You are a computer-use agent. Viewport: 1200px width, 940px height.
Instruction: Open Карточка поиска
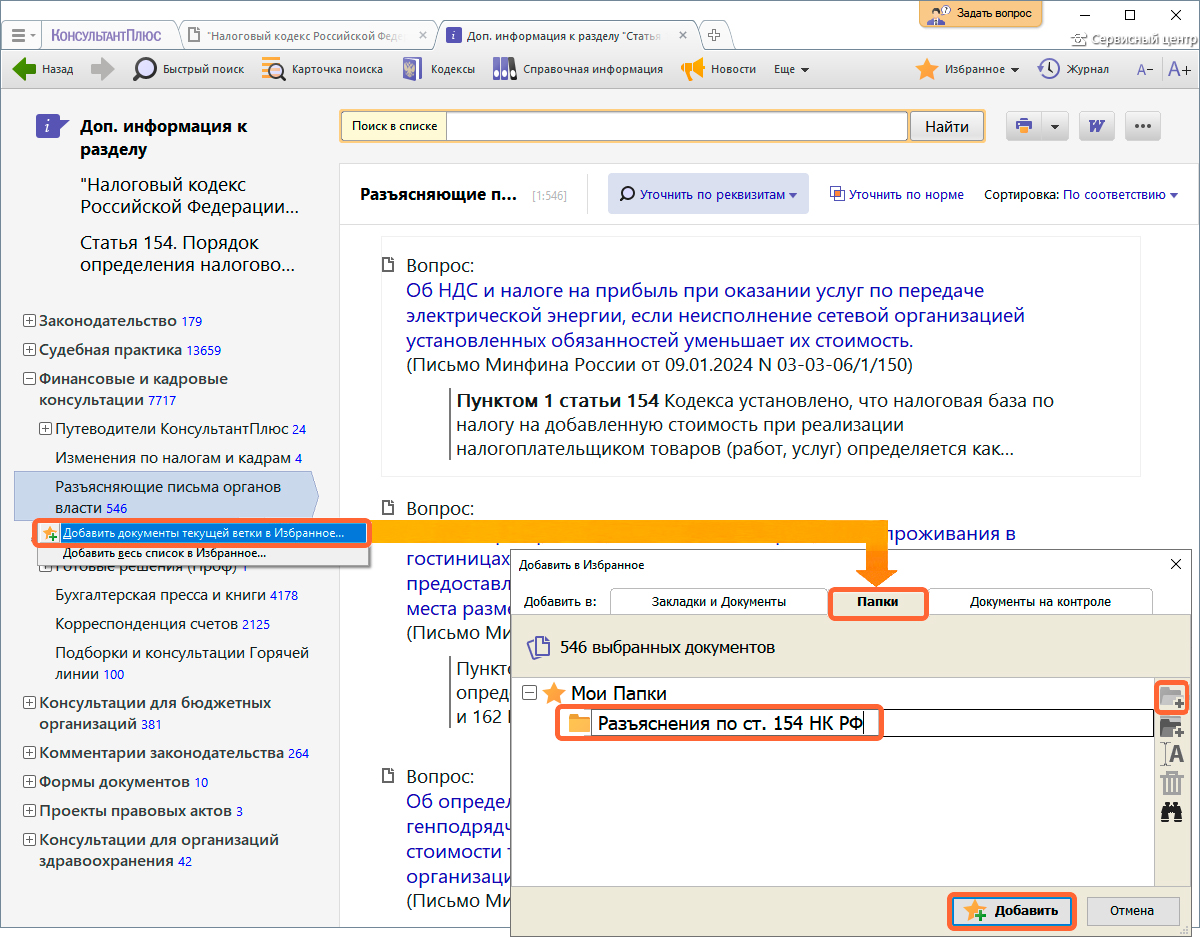point(322,69)
